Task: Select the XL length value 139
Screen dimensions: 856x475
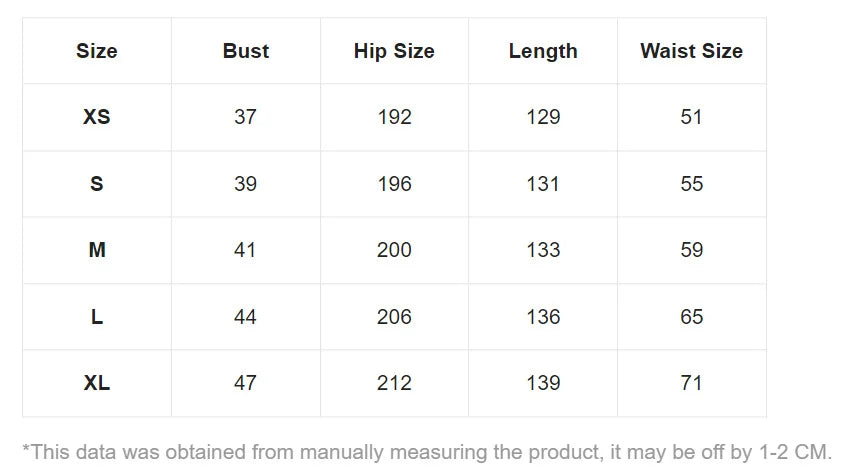Action: click(x=543, y=383)
